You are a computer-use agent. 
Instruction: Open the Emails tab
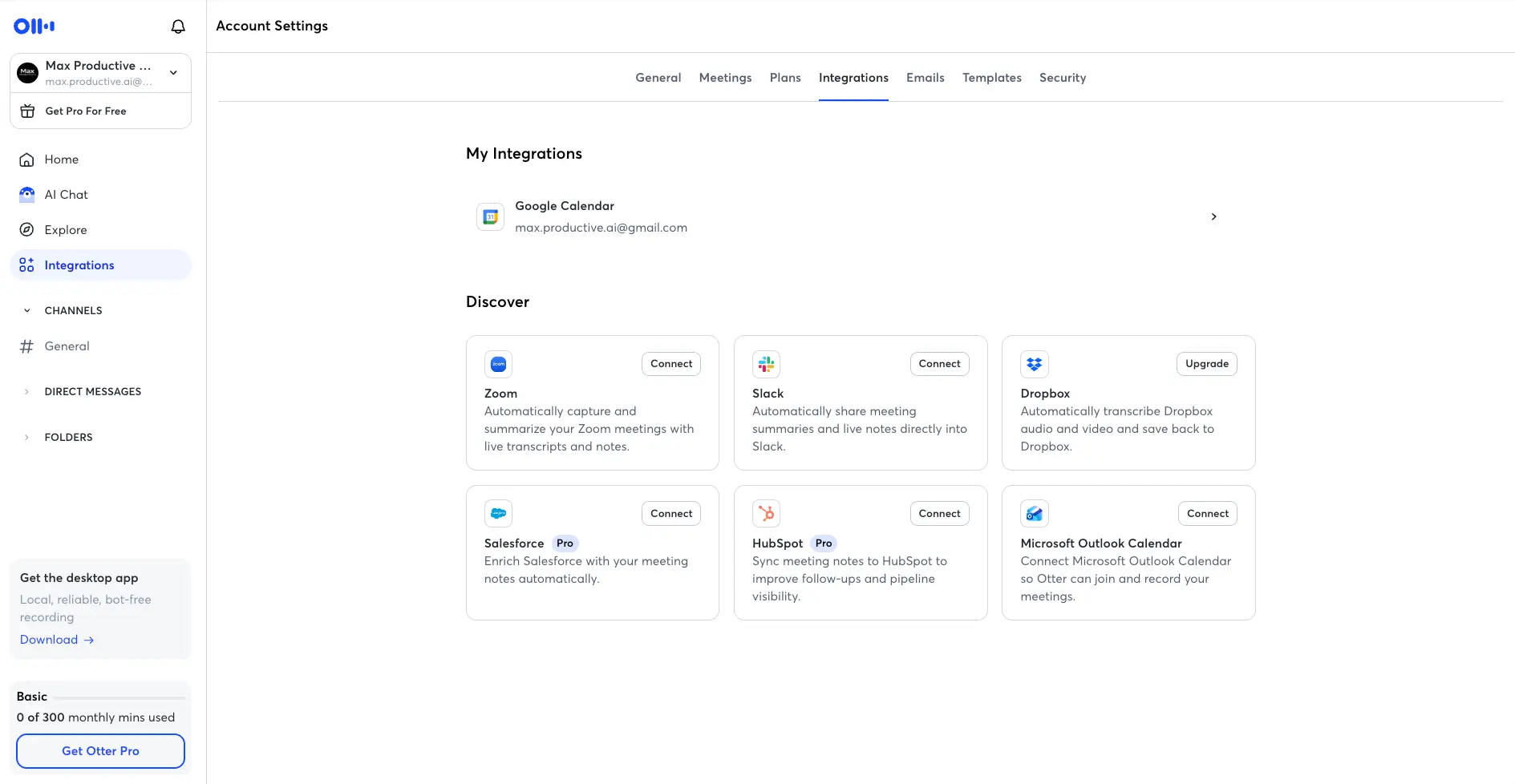tap(925, 78)
